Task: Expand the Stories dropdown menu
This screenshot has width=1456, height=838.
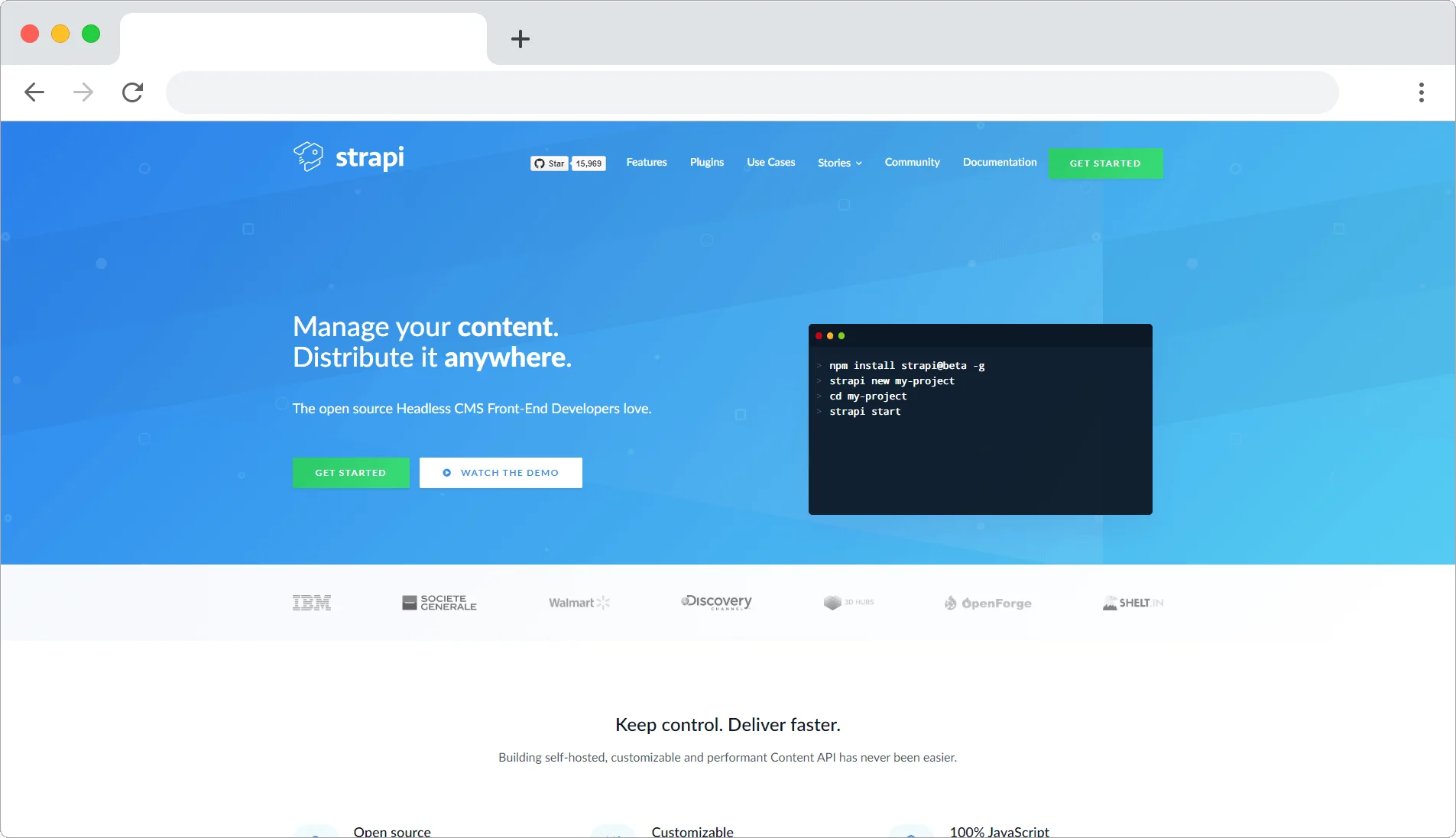Action: (840, 163)
